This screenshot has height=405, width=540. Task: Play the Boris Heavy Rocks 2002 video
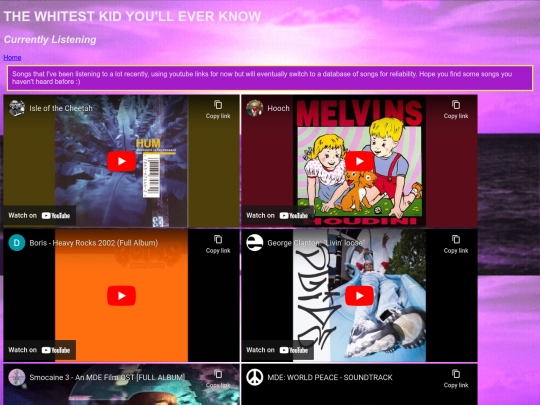(x=121, y=296)
